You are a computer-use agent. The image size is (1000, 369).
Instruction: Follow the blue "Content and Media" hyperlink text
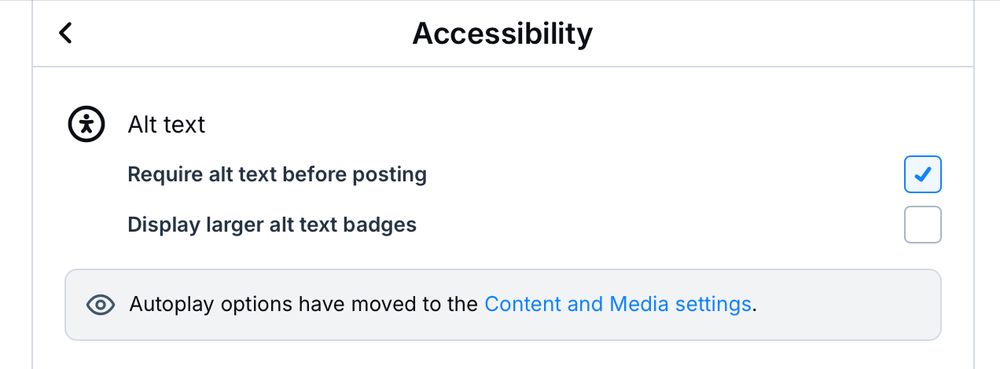pos(577,304)
